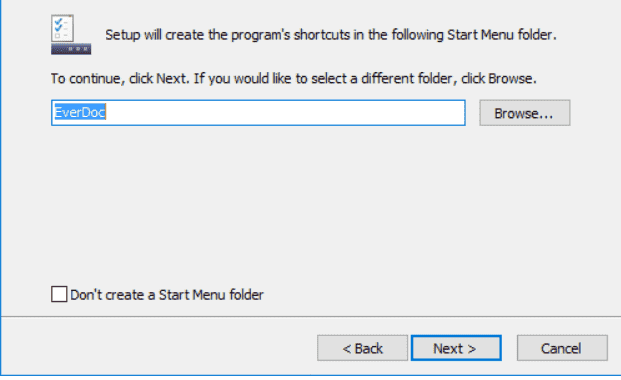Click the Next > default button
Viewport: 621px width, 380px height.
[x=456, y=348]
